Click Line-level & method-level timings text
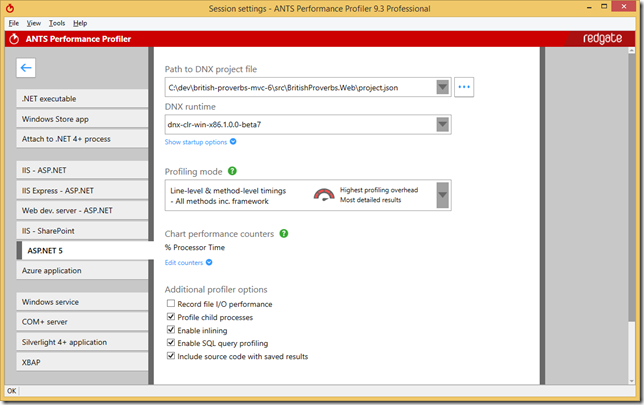The image size is (644, 405). point(228,191)
